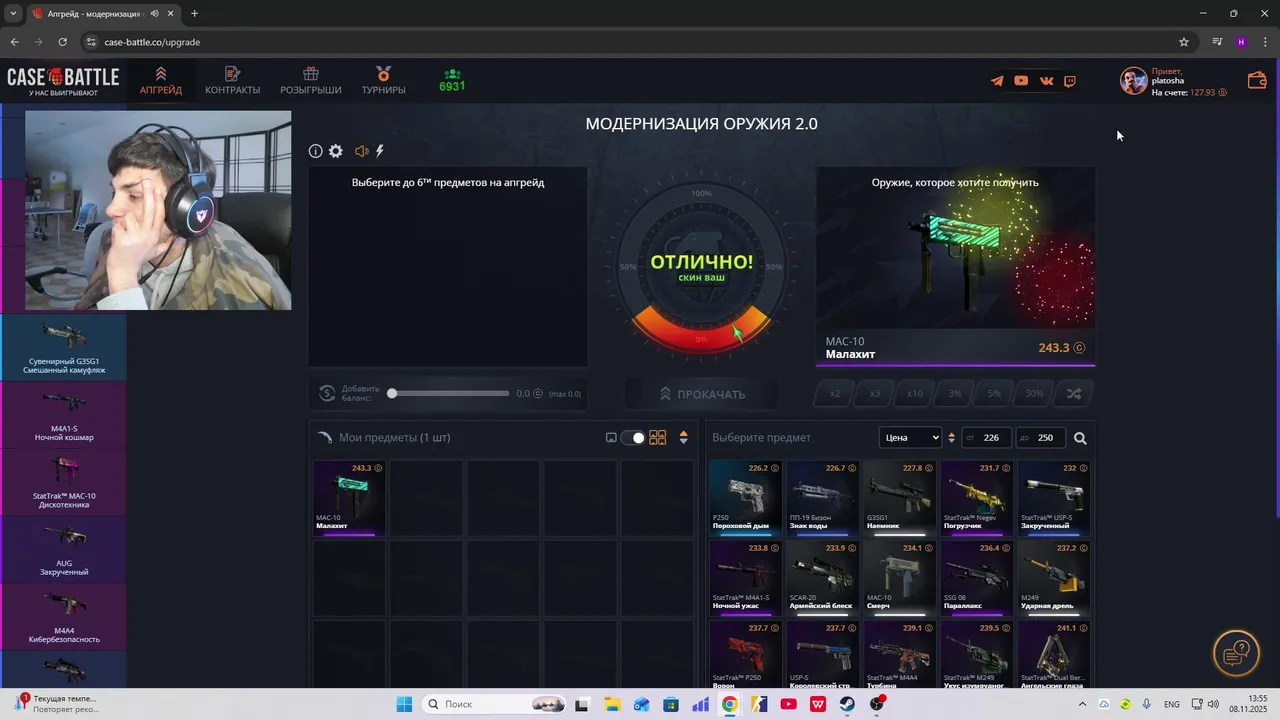Screen dimensions: 1280x720
Task: Open the VK social link
Action: [1046, 81]
